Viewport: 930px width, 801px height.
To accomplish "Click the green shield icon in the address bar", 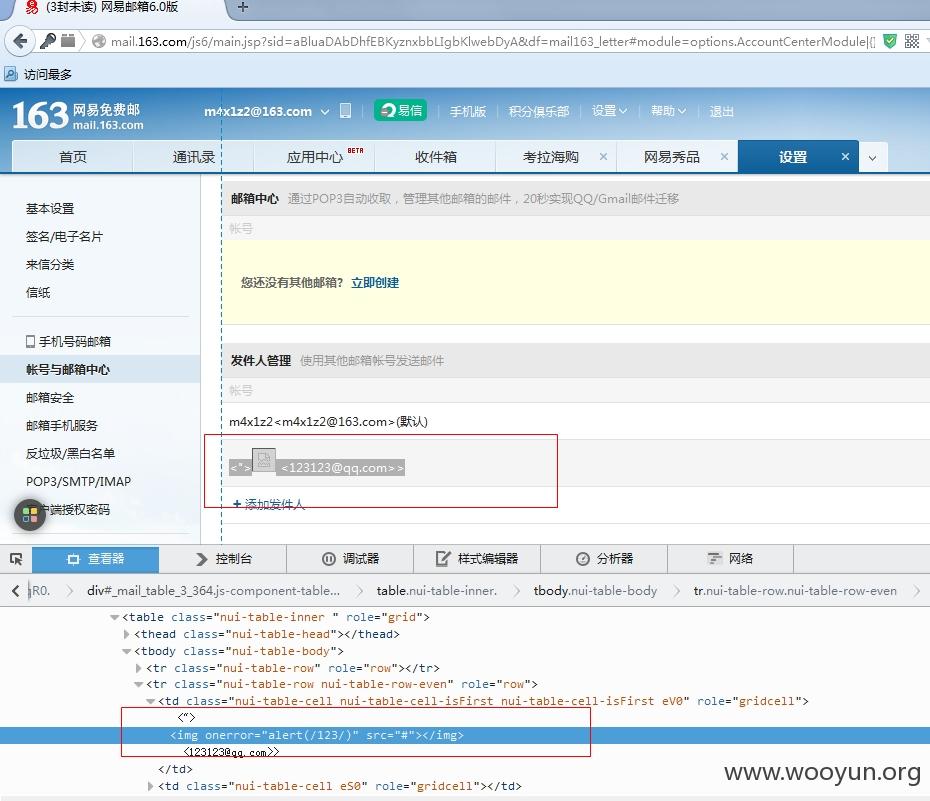I will [890, 42].
